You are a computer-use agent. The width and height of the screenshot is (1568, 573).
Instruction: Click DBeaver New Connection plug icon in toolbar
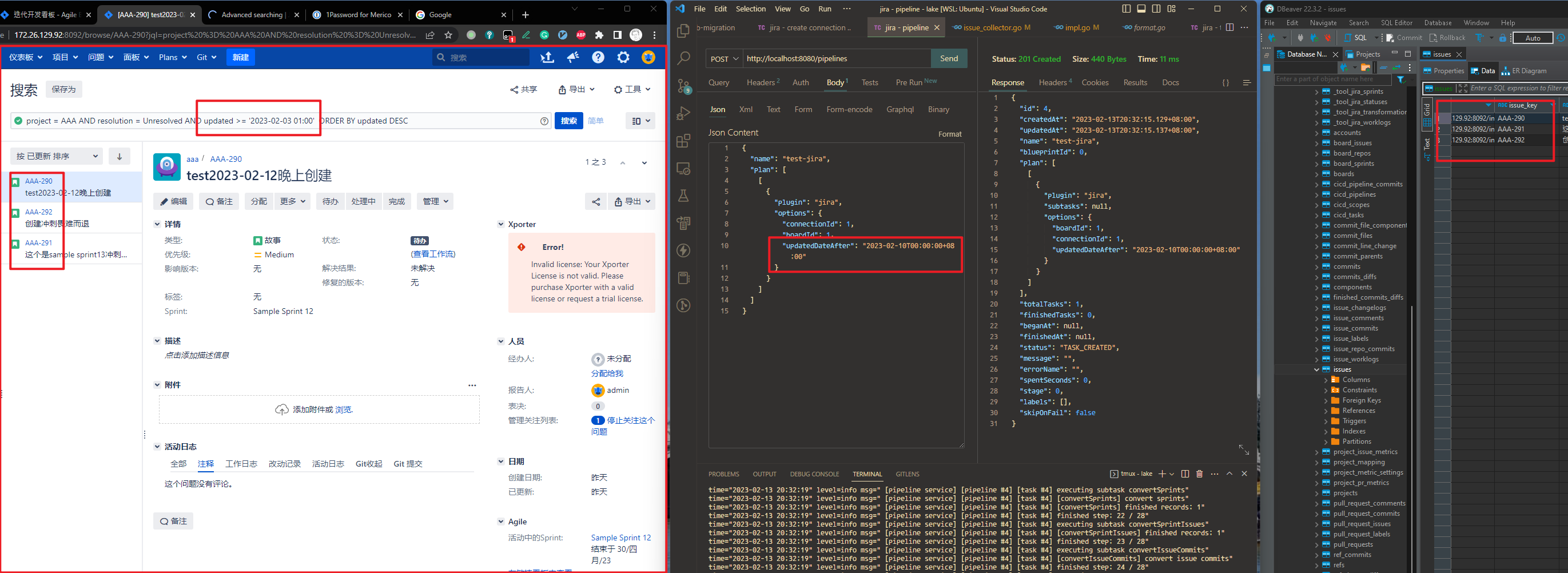[x=1273, y=38]
